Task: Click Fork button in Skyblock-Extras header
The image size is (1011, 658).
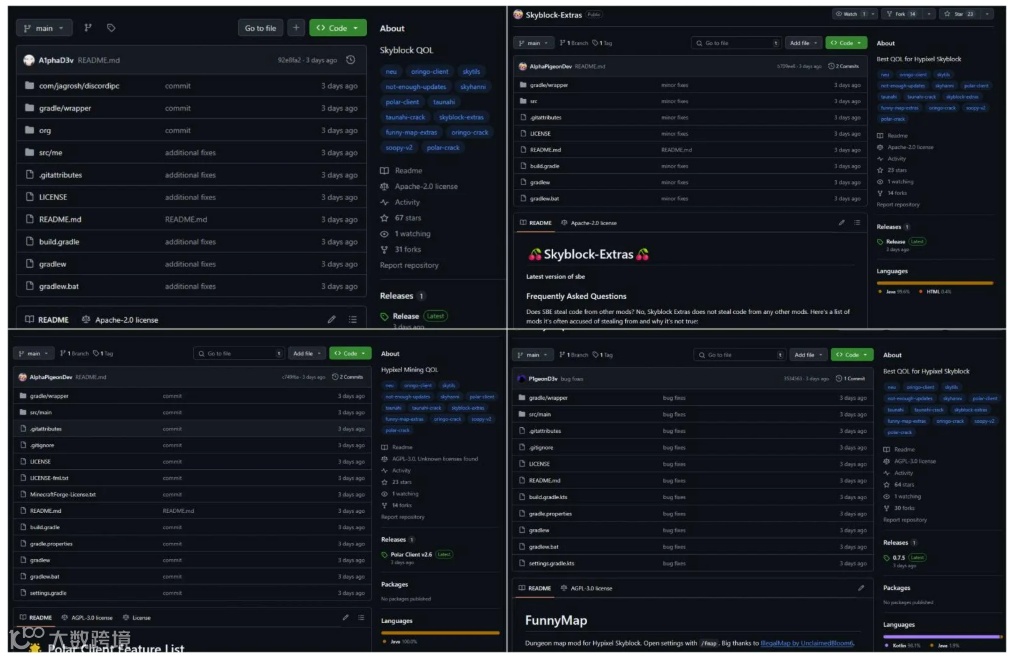Action: click(902, 14)
